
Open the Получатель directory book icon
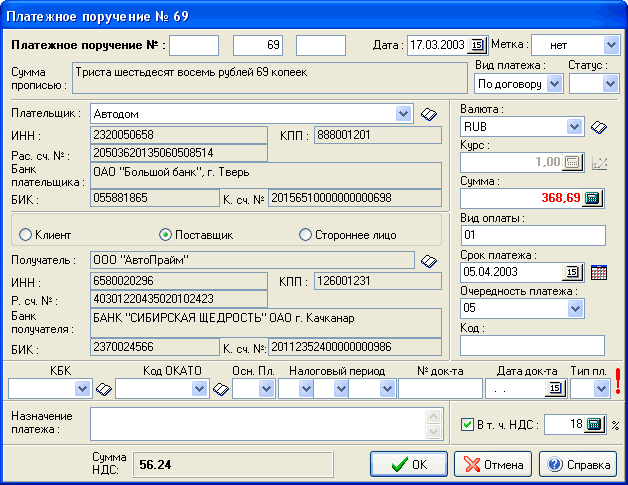pos(429,261)
